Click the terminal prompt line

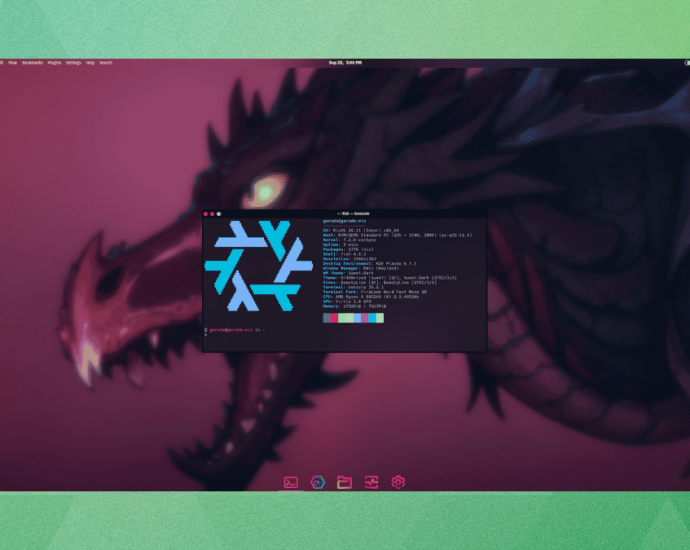pos(235,330)
